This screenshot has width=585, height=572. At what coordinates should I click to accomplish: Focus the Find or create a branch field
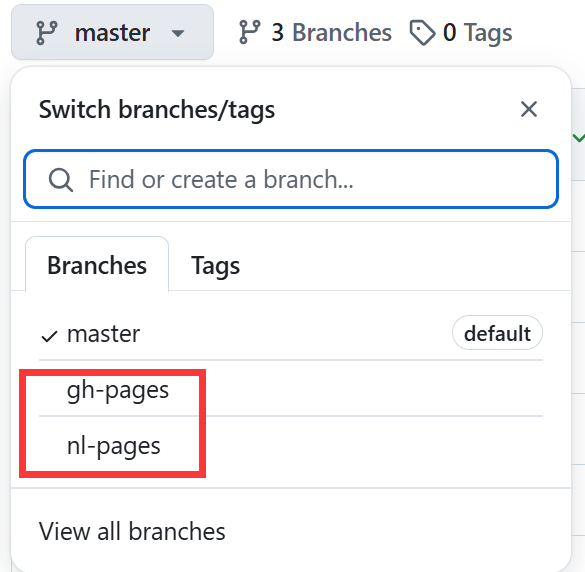click(291, 179)
